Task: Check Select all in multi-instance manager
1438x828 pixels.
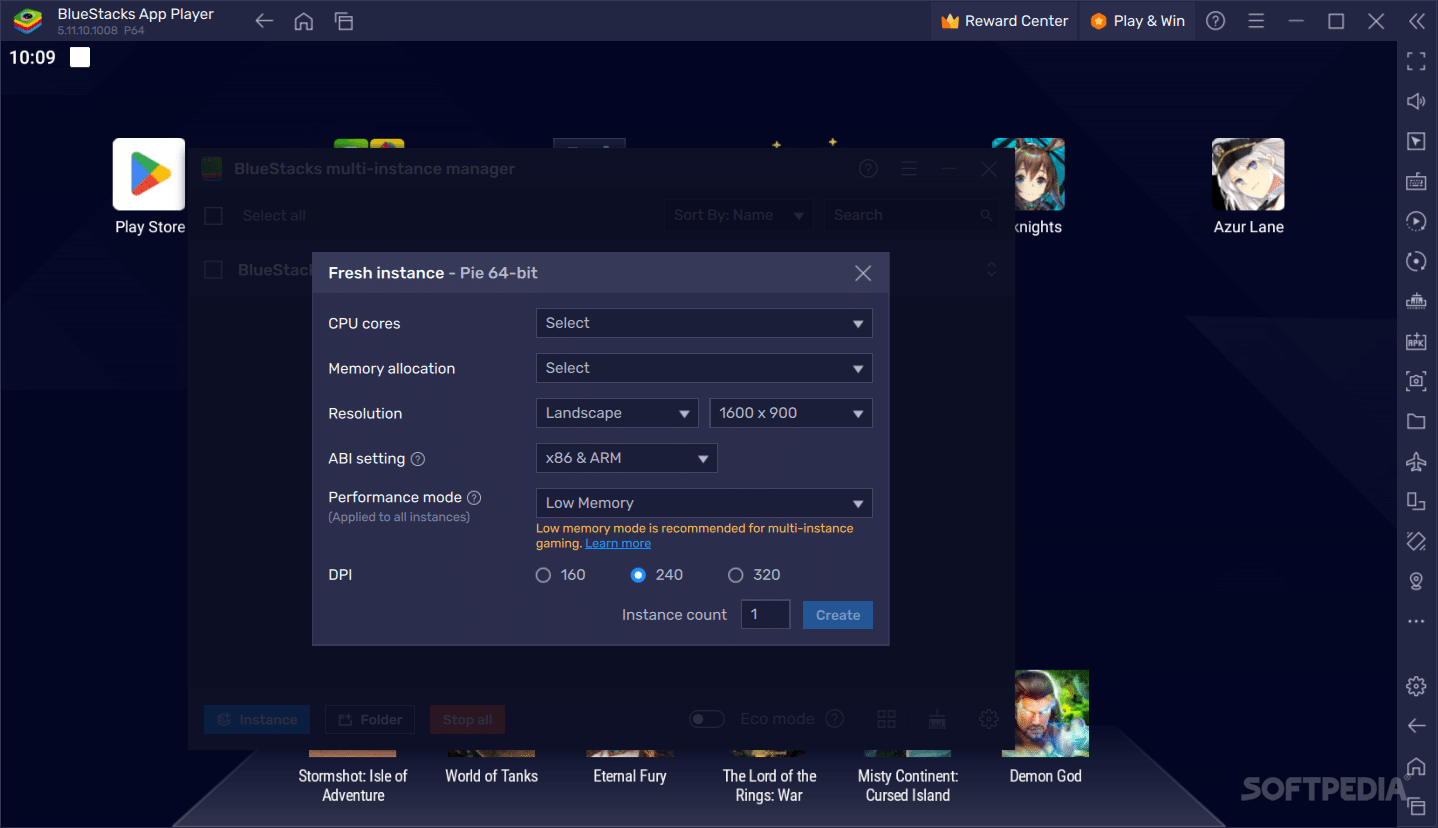Action: 213,215
